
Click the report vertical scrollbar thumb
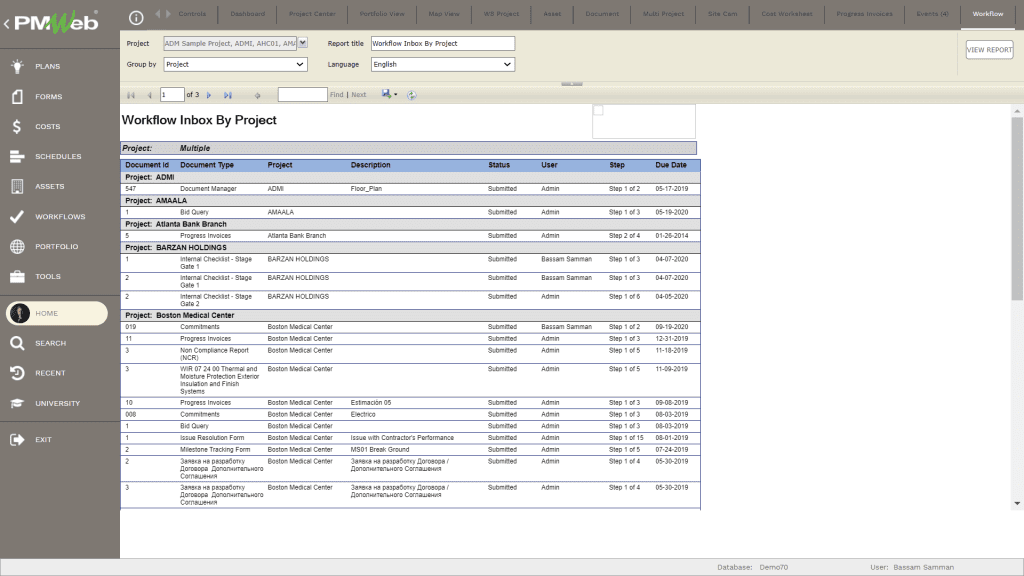coord(1017,209)
